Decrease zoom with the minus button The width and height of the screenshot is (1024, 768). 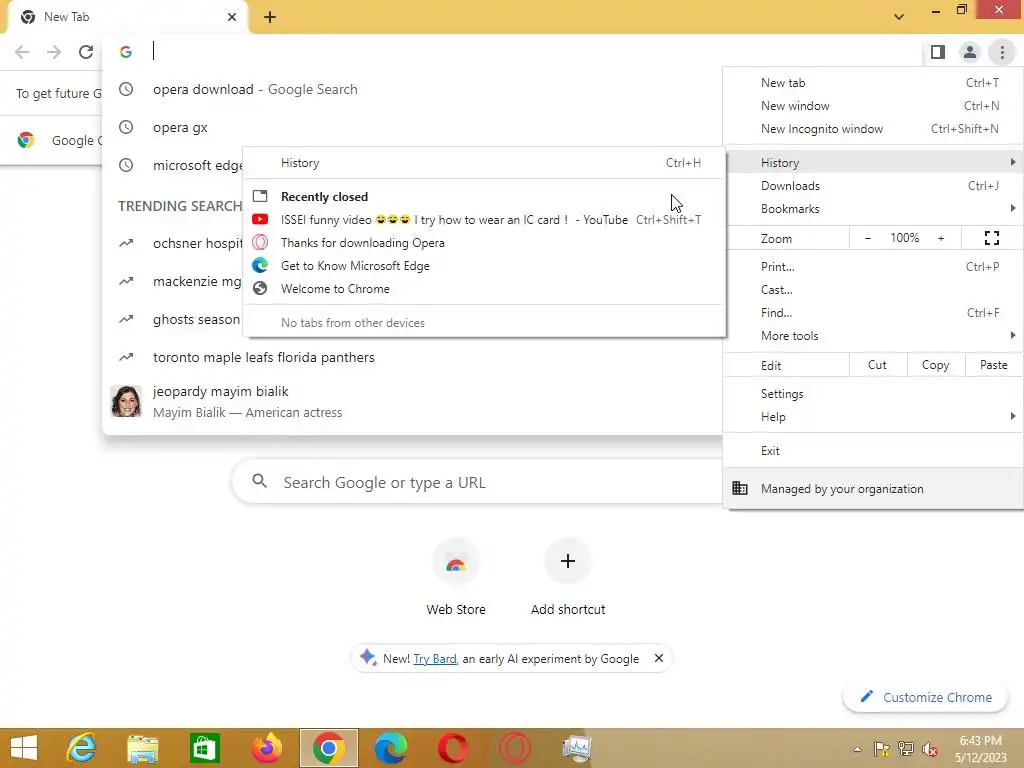tap(868, 238)
